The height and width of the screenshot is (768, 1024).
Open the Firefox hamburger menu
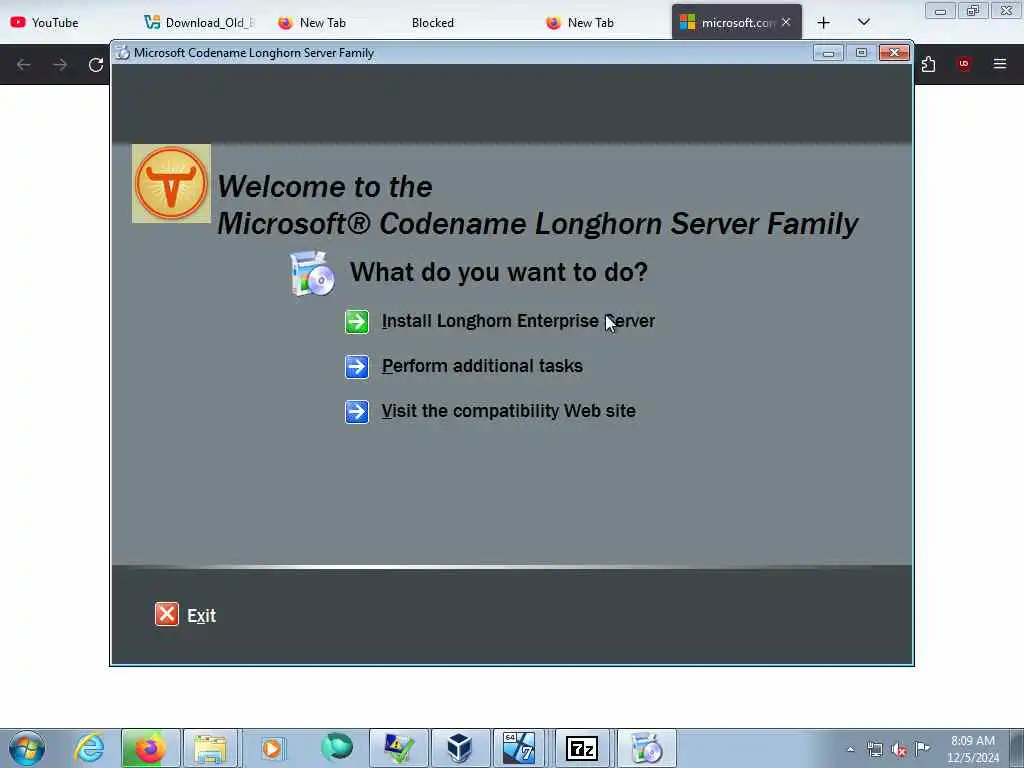[x=1000, y=64]
